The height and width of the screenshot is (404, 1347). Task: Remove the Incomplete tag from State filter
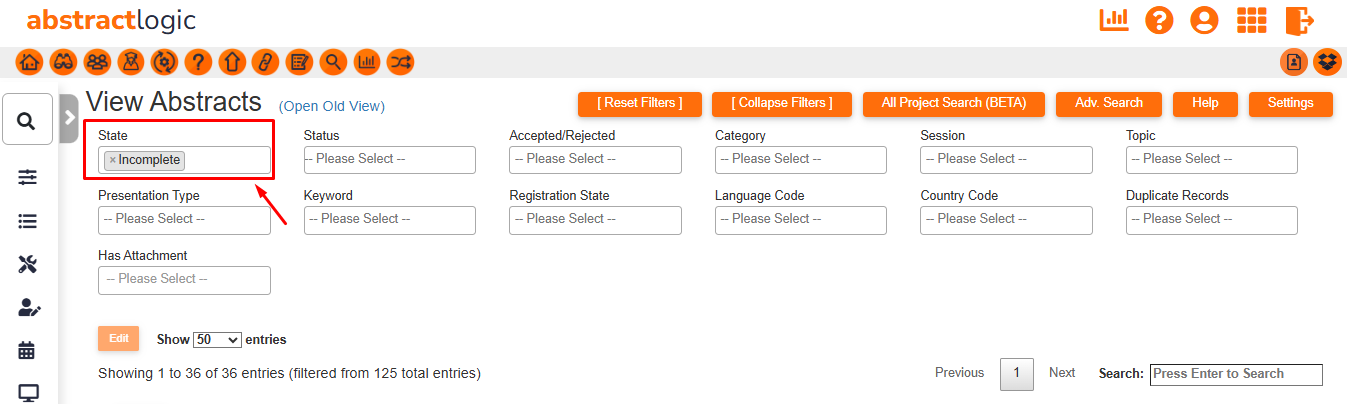[112, 160]
